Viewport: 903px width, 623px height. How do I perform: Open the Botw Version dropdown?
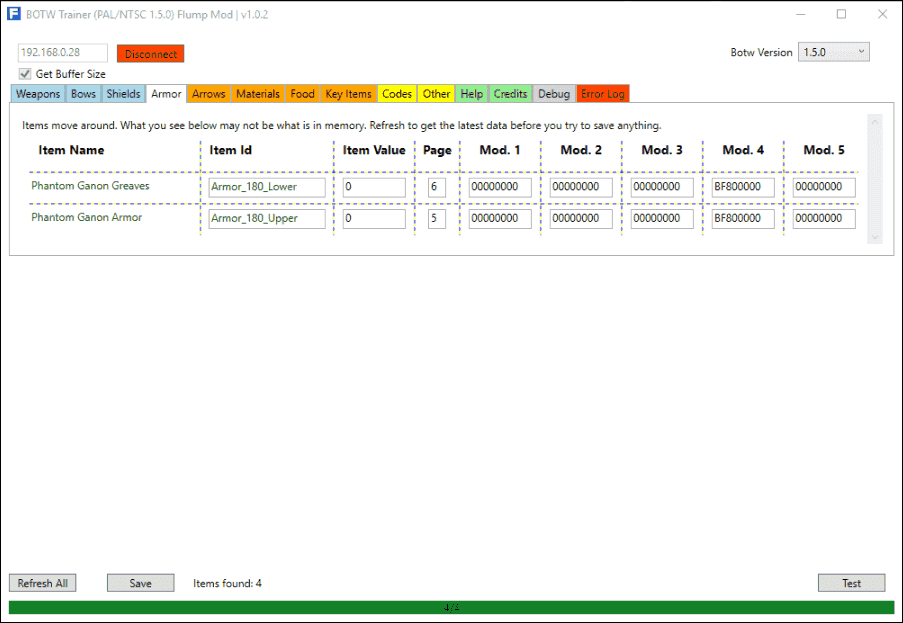[833, 52]
